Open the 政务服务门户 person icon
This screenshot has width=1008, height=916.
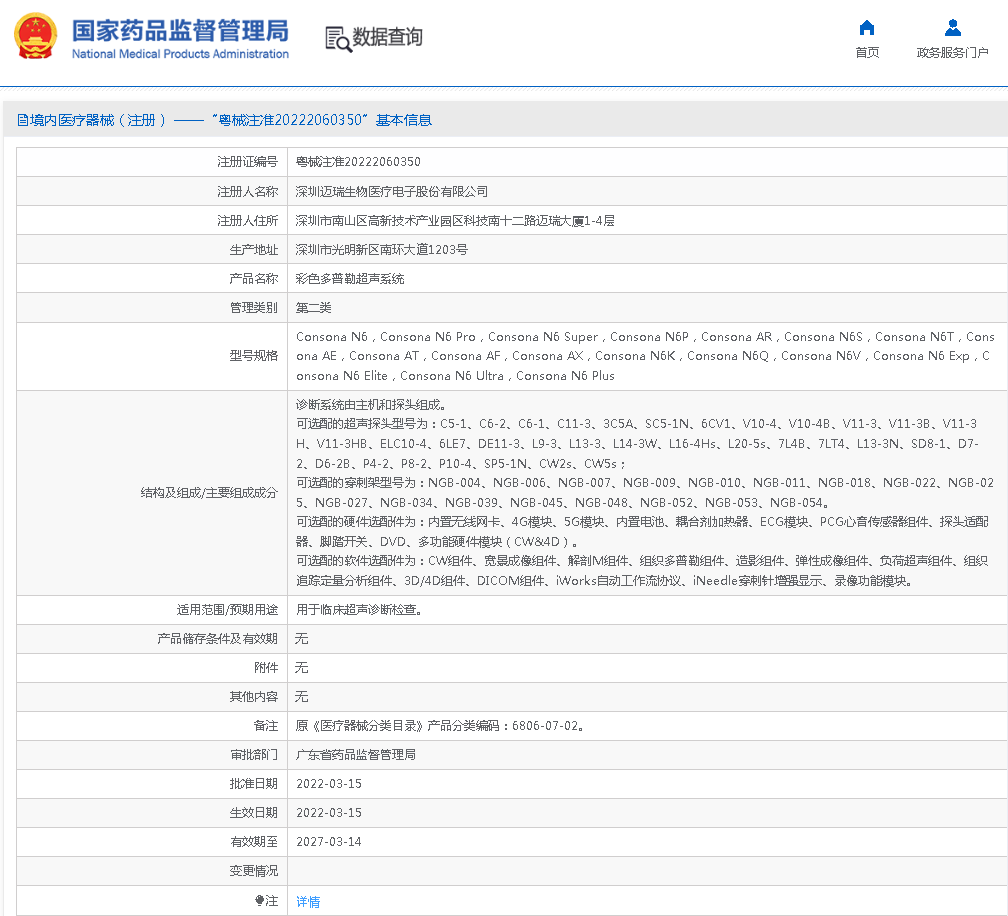pyautogui.click(x=953, y=28)
